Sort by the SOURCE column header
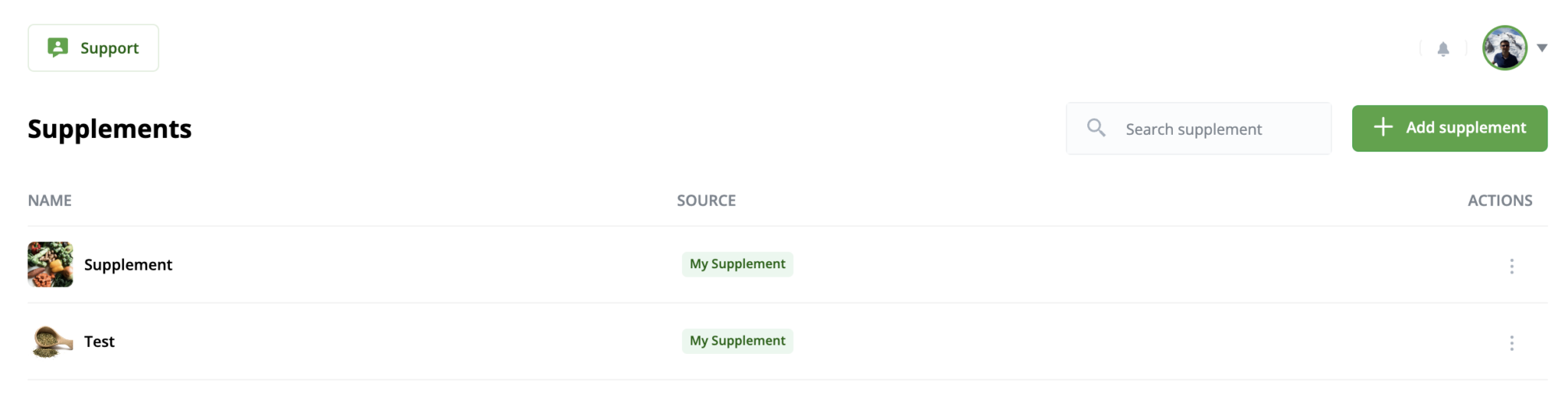The image size is (1568, 403). point(706,201)
